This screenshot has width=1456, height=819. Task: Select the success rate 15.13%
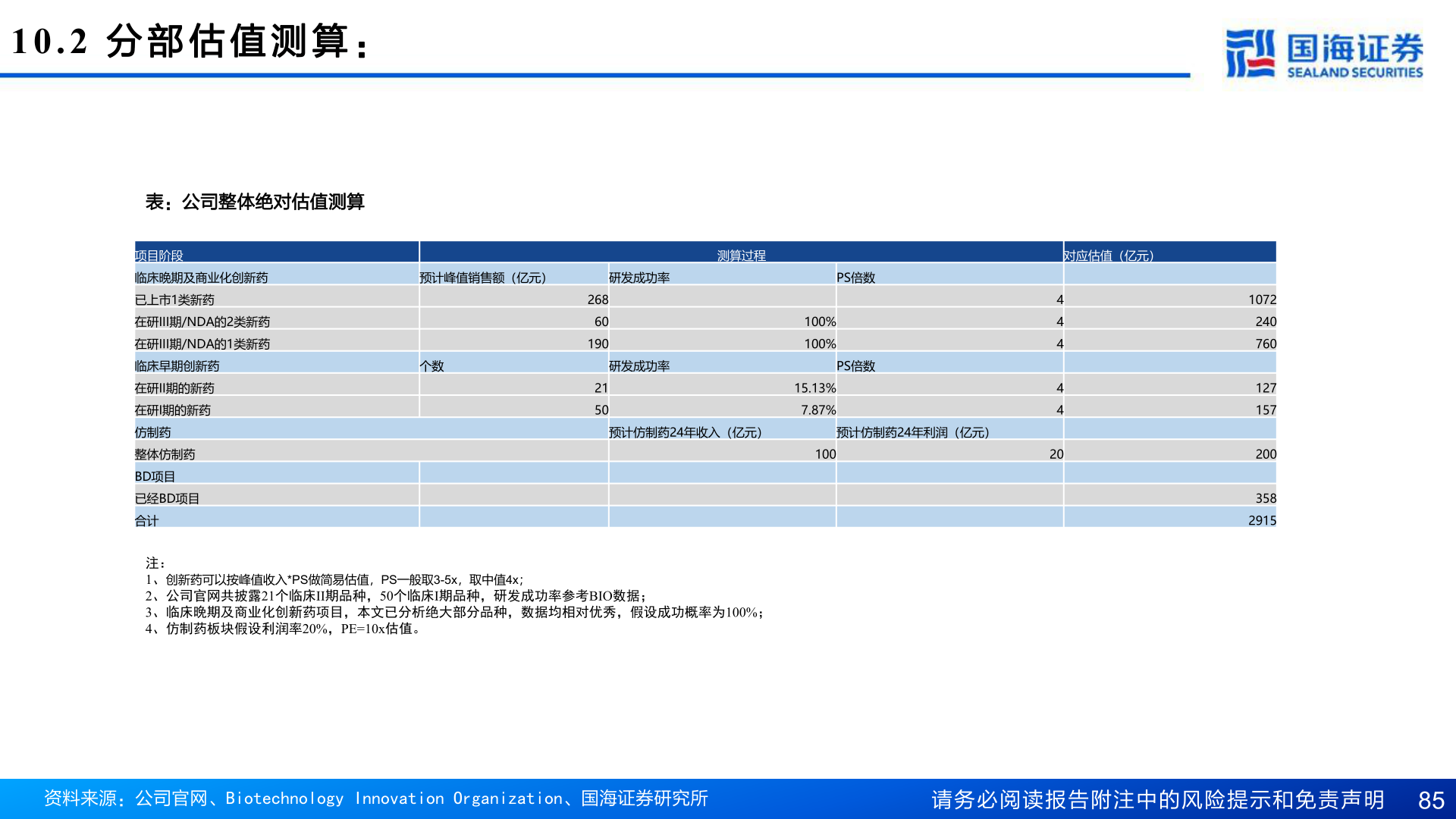(x=814, y=388)
